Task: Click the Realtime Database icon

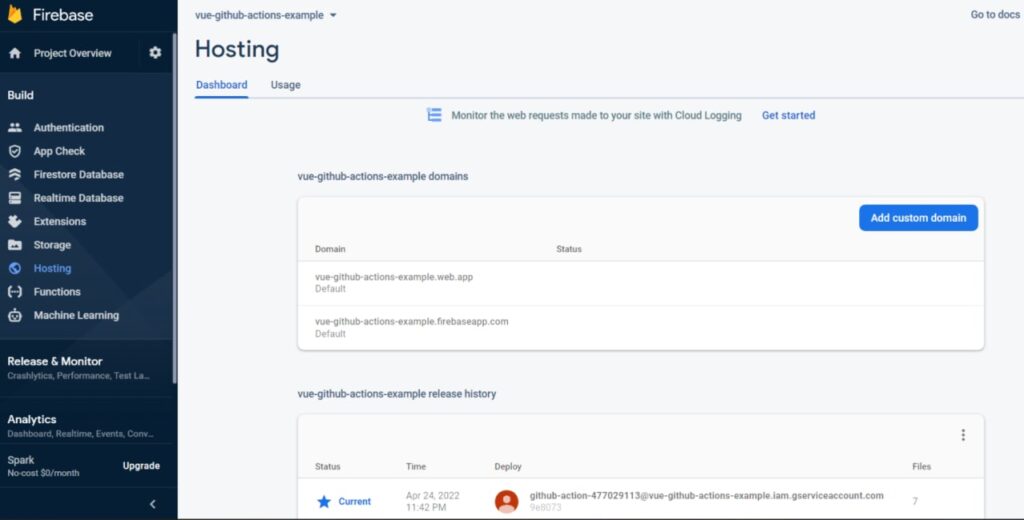Action: click(15, 198)
